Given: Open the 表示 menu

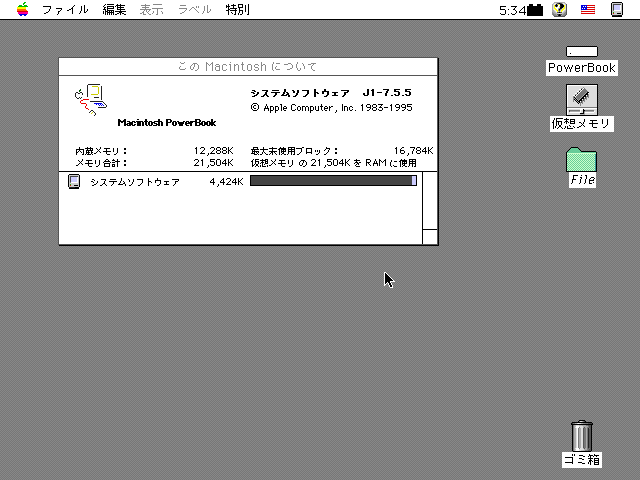Looking at the screenshot, I should [x=151, y=9].
